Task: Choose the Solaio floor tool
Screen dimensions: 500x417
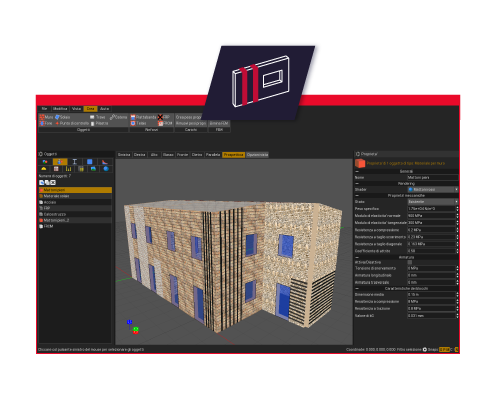Action: (x=62, y=117)
